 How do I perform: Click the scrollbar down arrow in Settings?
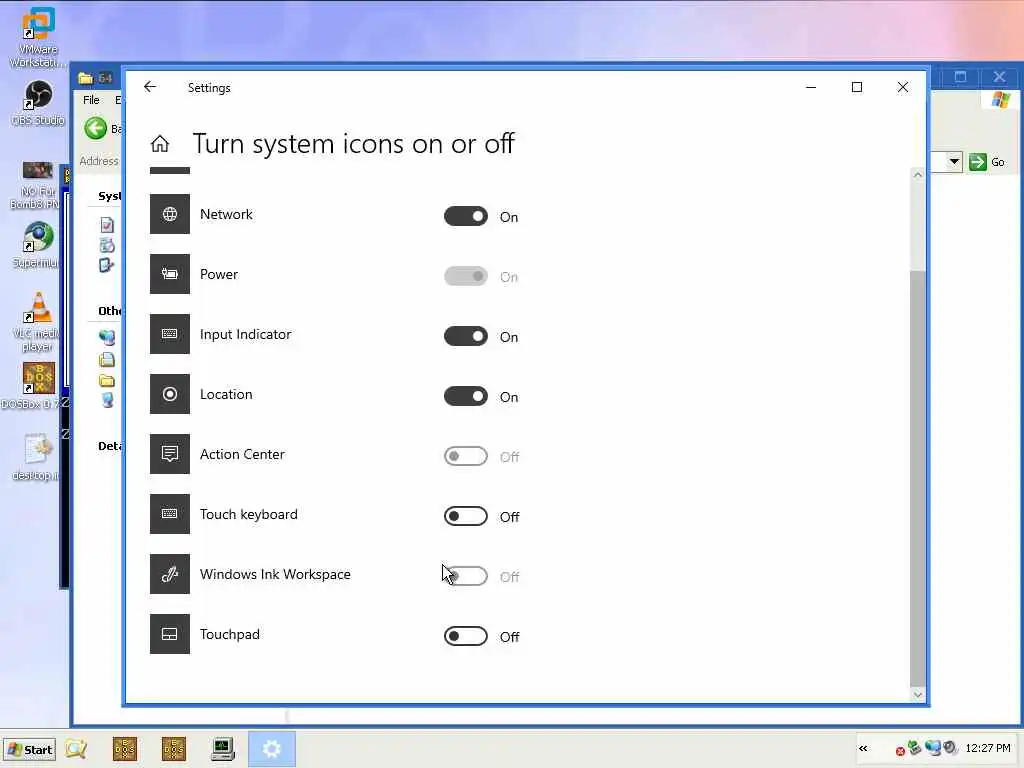click(x=918, y=694)
